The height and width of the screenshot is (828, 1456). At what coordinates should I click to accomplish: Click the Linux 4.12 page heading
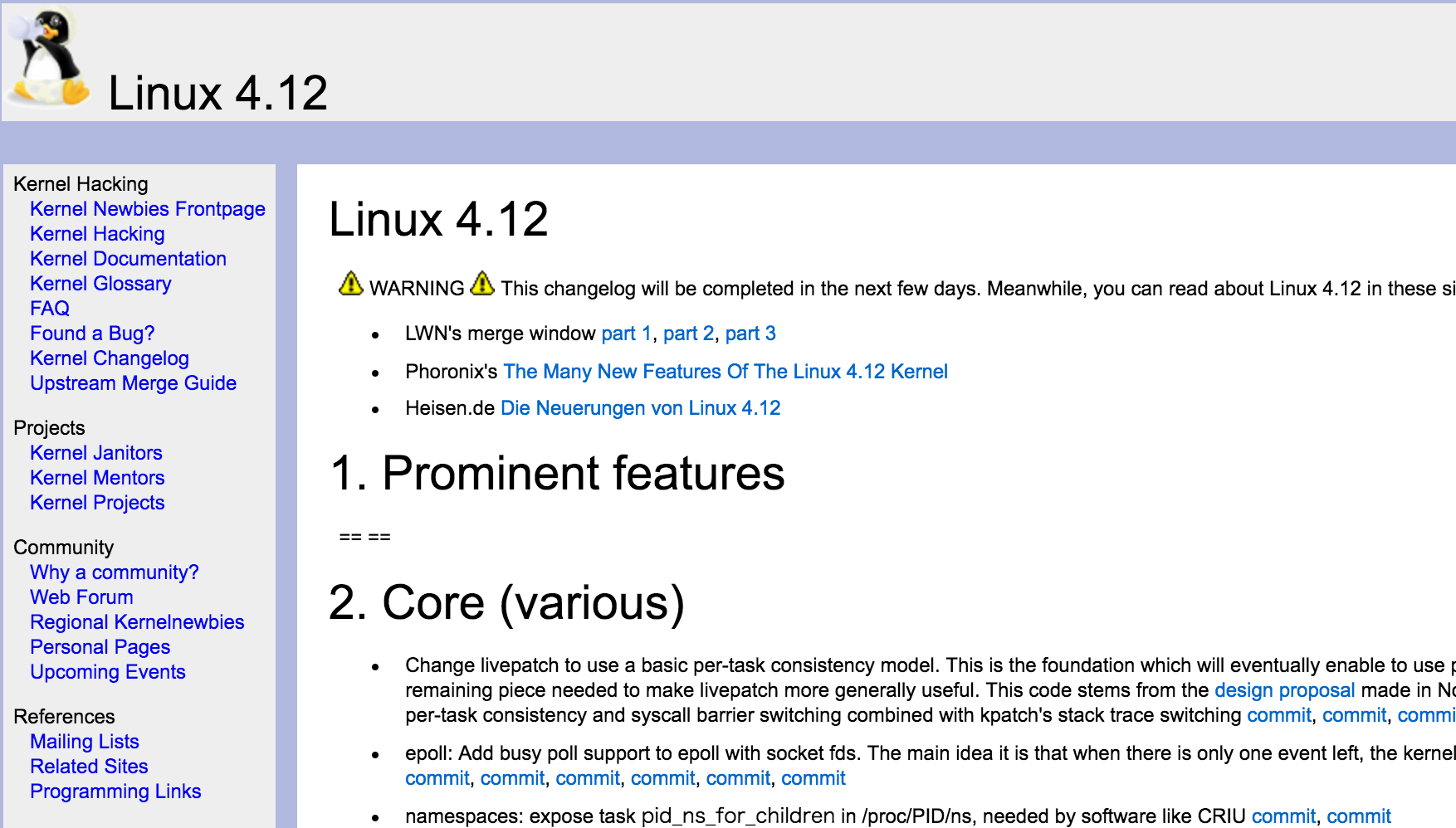coord(438,220)
